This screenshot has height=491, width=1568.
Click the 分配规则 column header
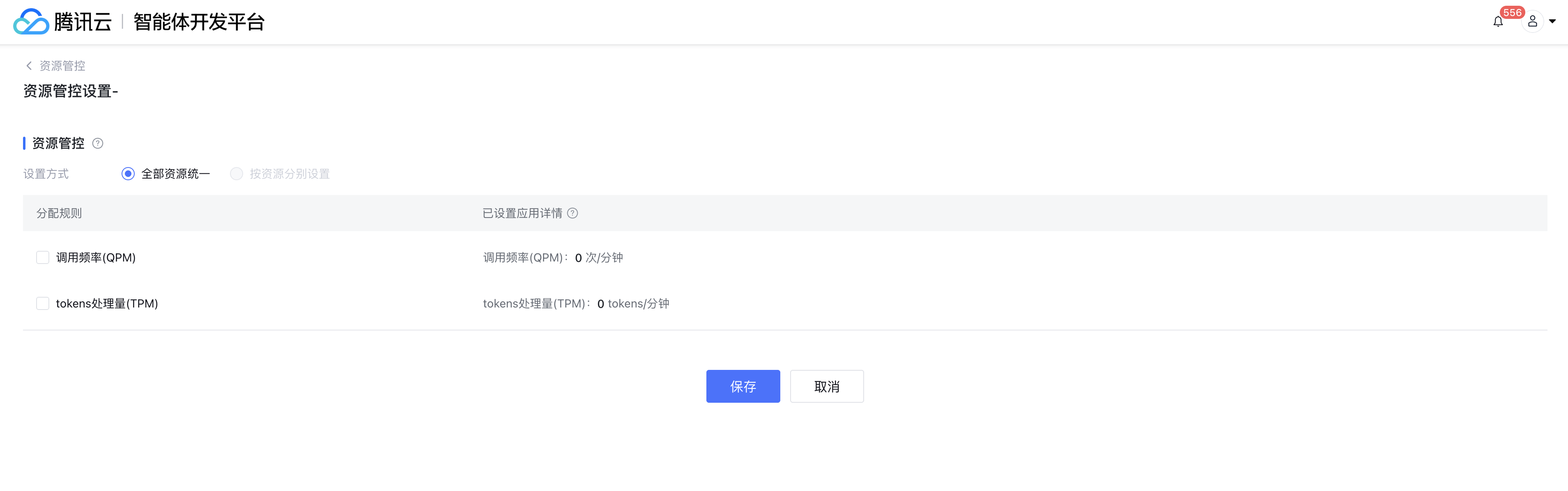pyautogui.click(x=59, y=213)
